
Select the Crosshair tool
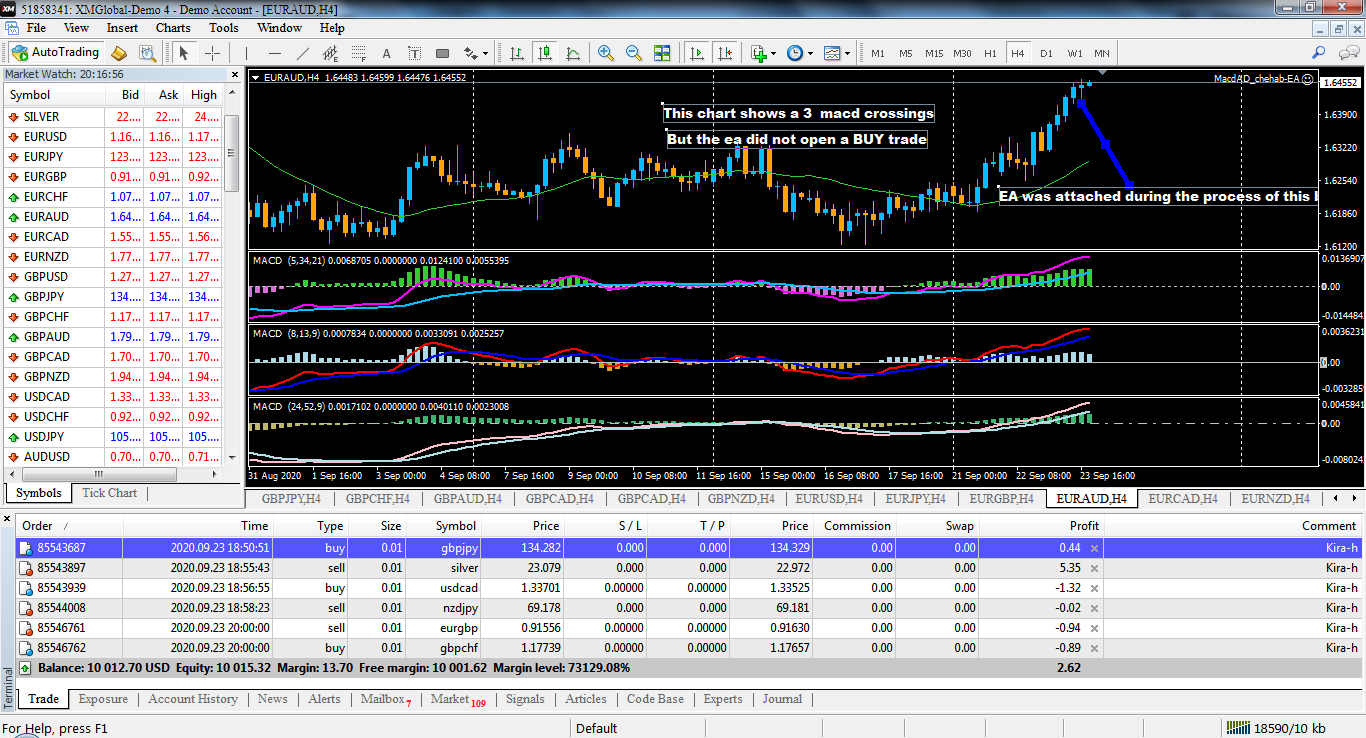[213, 53]
